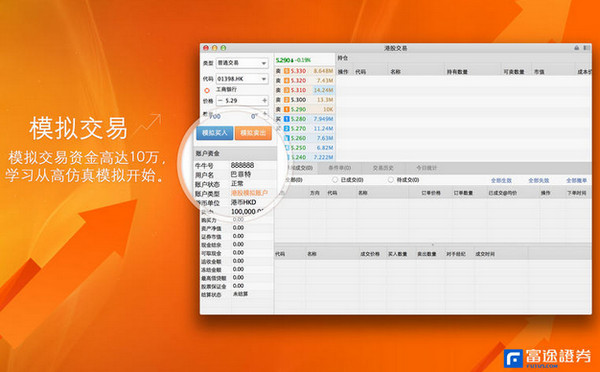
Task: Click the orange 模拟卖出 button
Action: 253,133
